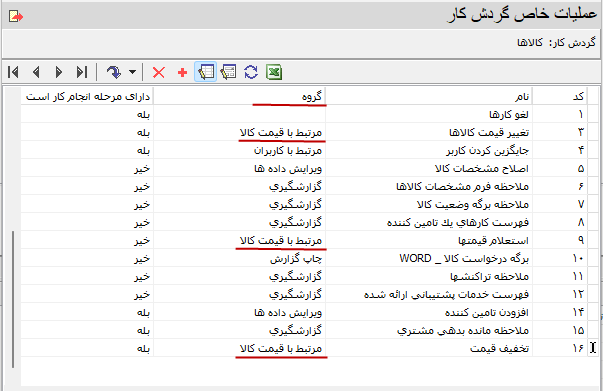The height and width of the screenshot is (391, 603).
Task: Click ويرايش داده ها in row ۵
Action: click(x=240, y=168)
